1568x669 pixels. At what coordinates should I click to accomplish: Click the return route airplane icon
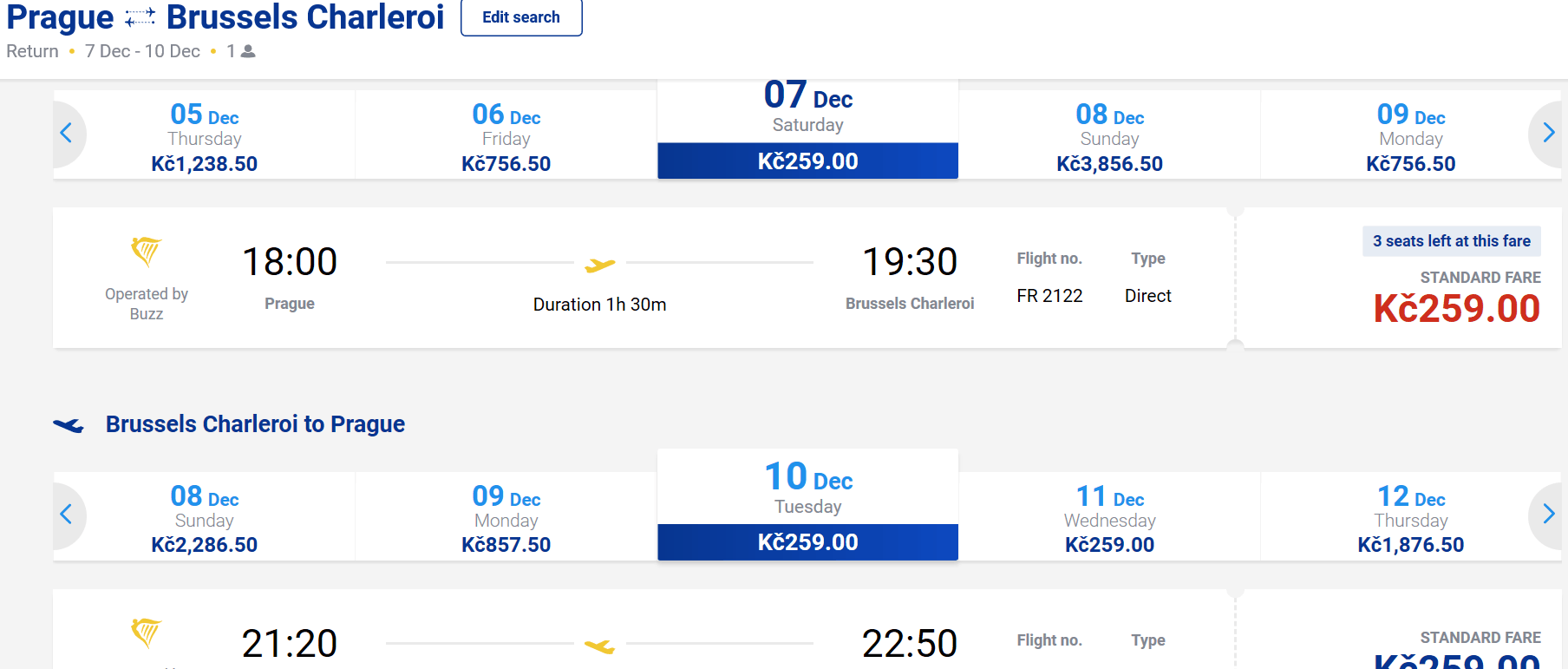click(x=69, y=425)
